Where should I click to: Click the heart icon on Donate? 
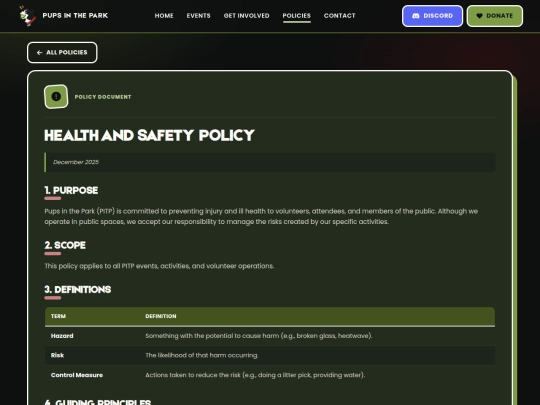click(479, 16)
